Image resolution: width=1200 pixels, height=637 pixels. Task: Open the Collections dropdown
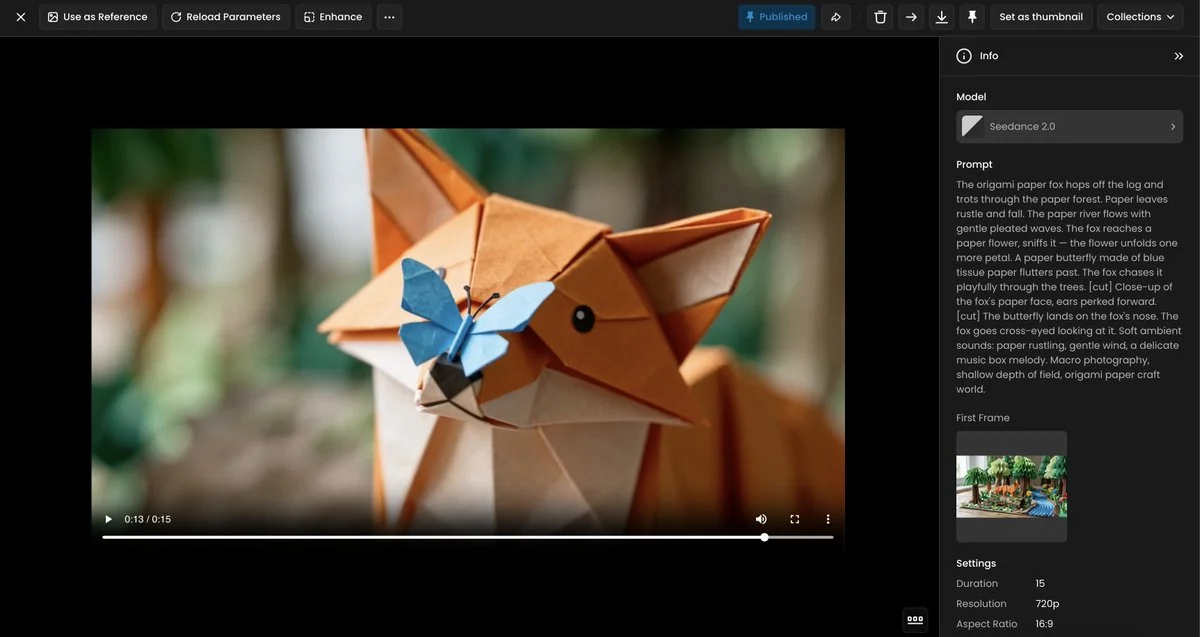tap(1140, 16)
